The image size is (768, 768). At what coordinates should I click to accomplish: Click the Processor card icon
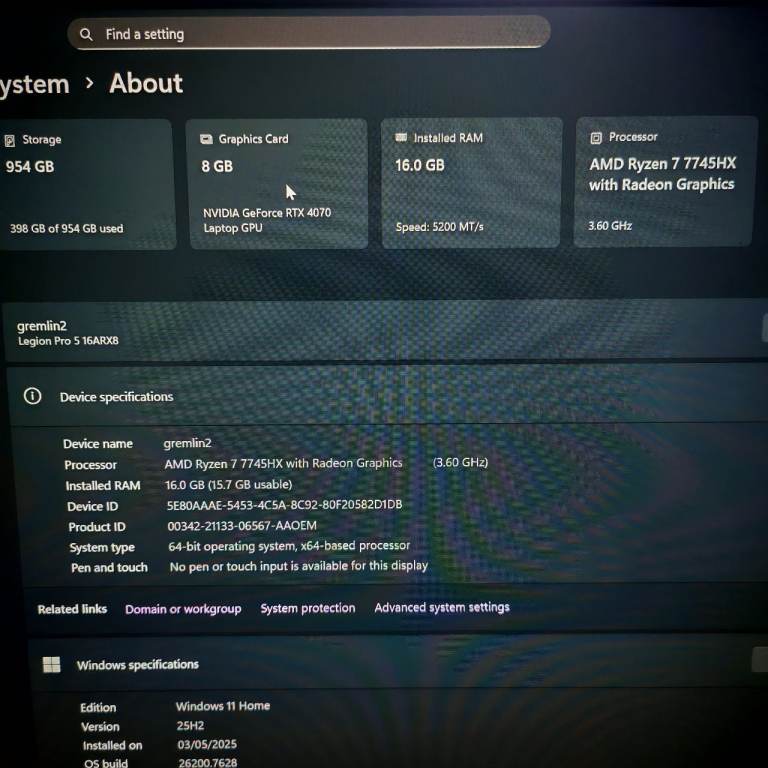pos(596,138)
